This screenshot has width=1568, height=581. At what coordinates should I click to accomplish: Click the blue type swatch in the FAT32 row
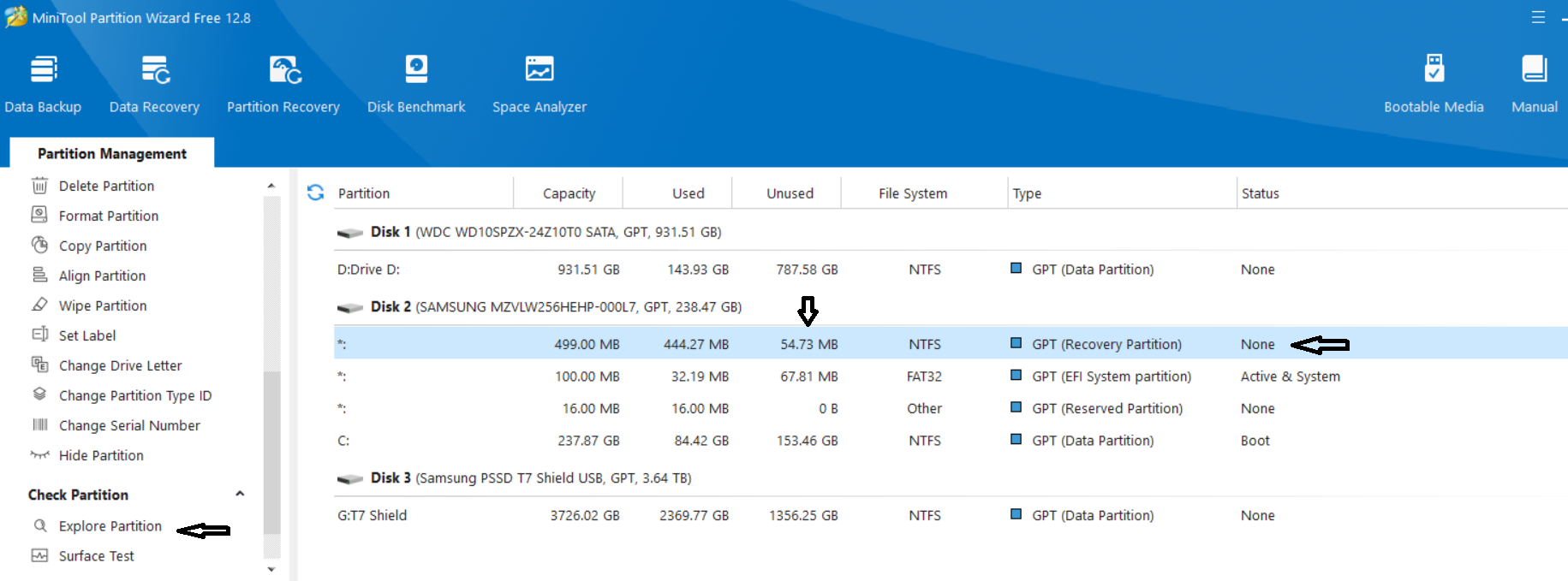click(1016, 375)
